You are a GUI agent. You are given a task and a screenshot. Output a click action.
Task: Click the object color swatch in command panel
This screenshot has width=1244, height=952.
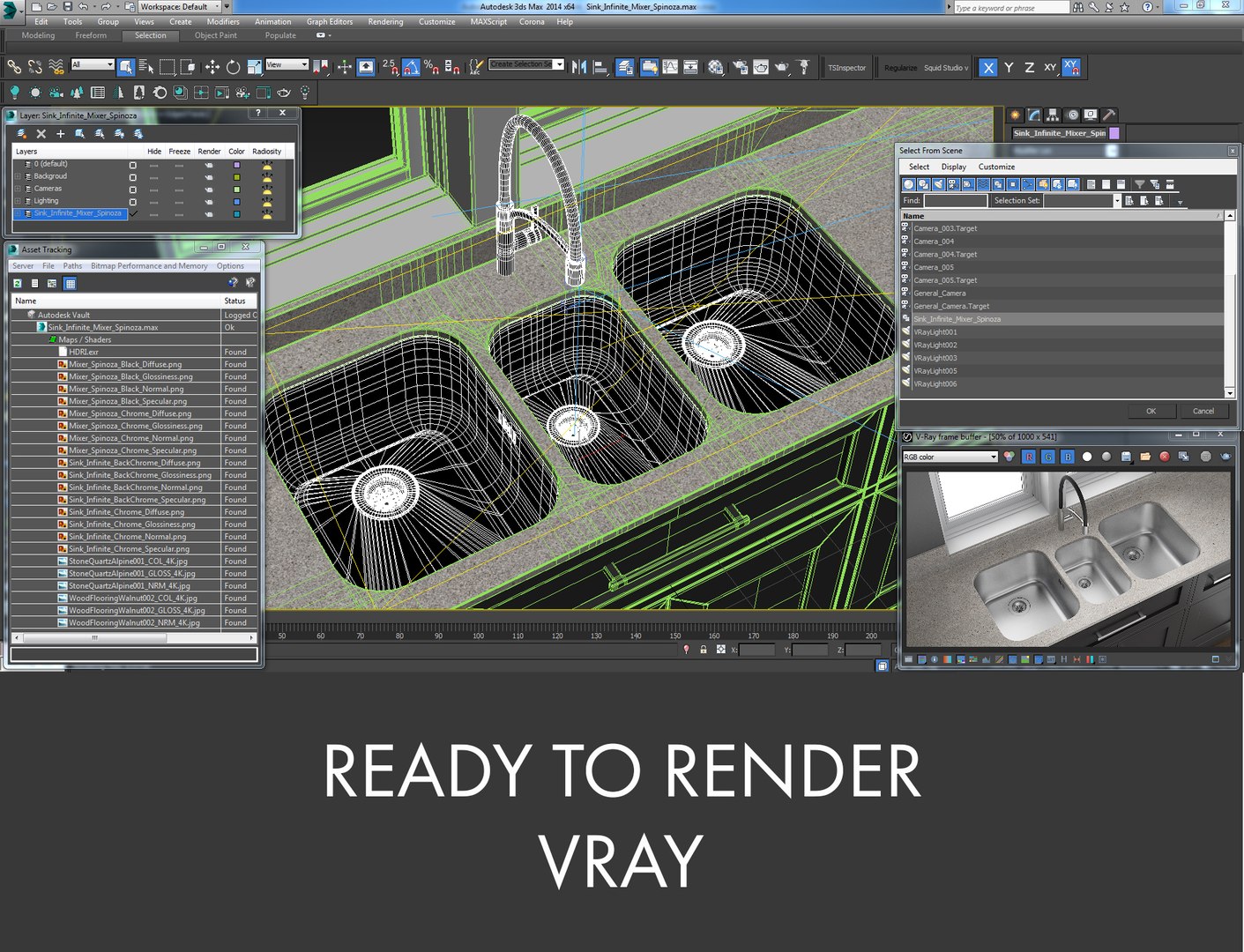(x=1114, y=133)
